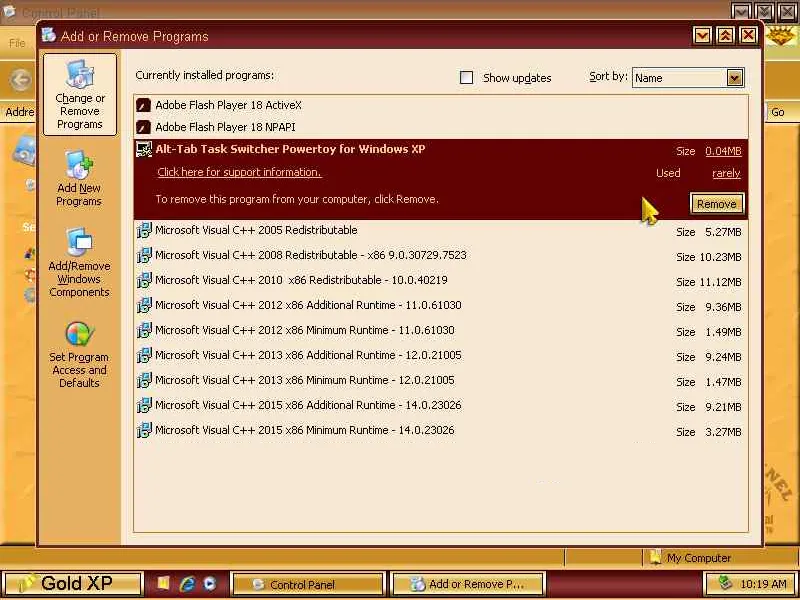This screenshot has height=600, width=800.
Task: Click the Visual C++ 2012 Additional Runtime icon
Action: pyautogui.click(x=144, y=306)
